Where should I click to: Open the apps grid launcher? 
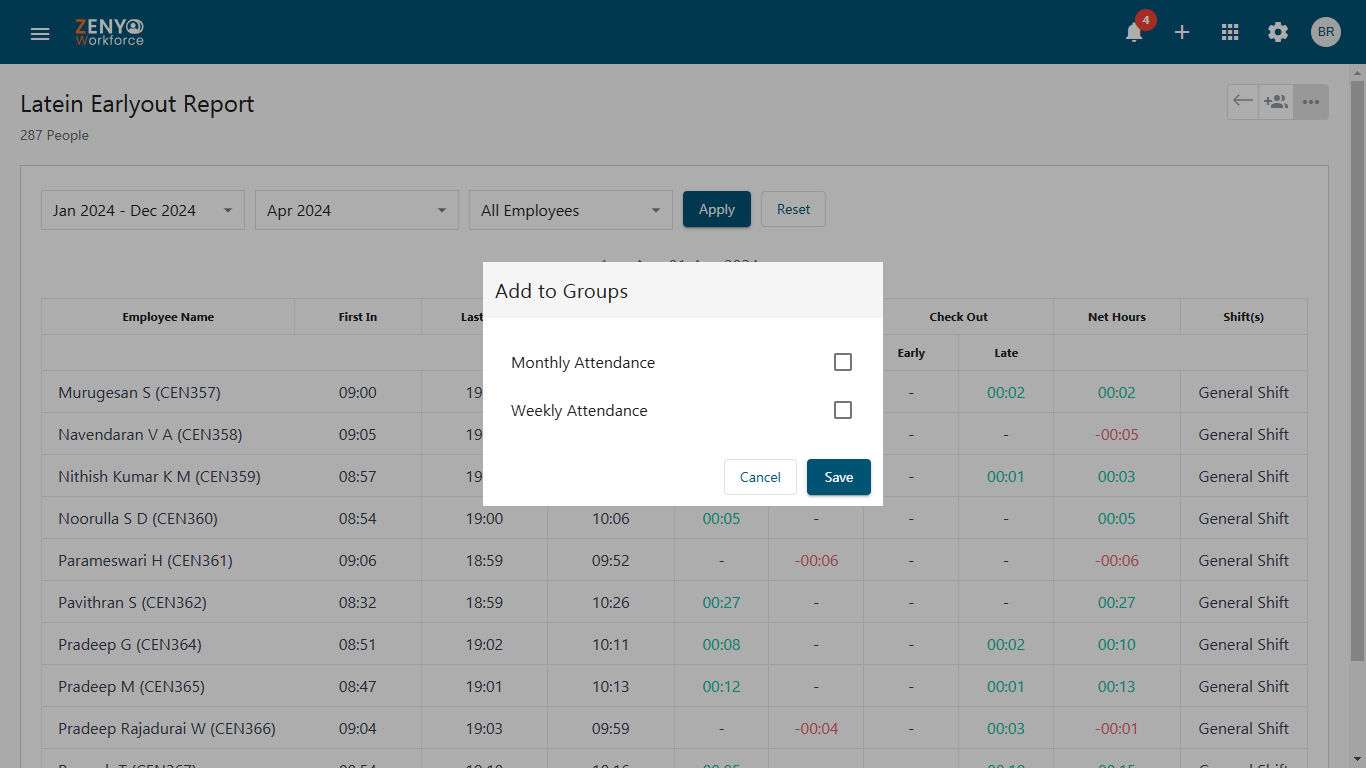[1230, 32]
